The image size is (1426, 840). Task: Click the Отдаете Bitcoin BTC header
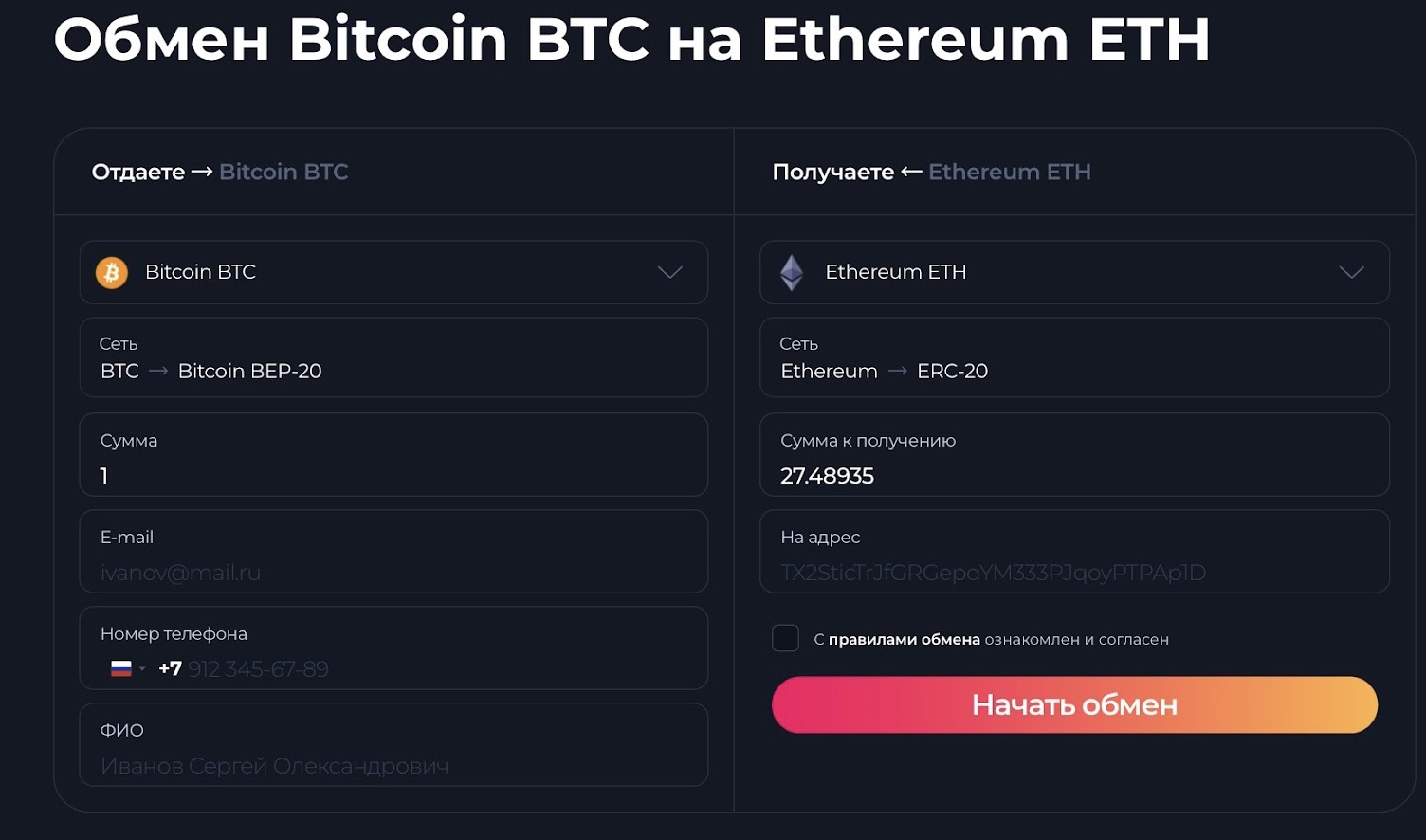[220, 172]
